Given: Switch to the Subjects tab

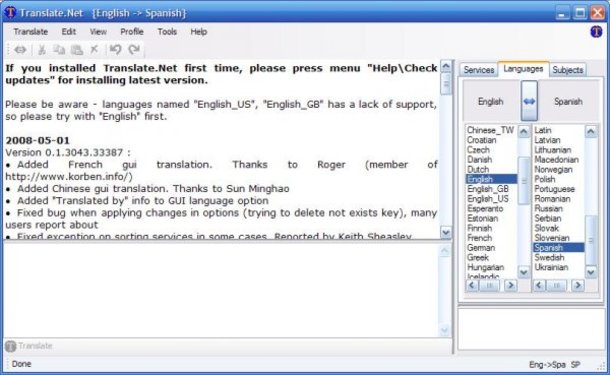Looking at the screenshot, I should pos(568,70).
